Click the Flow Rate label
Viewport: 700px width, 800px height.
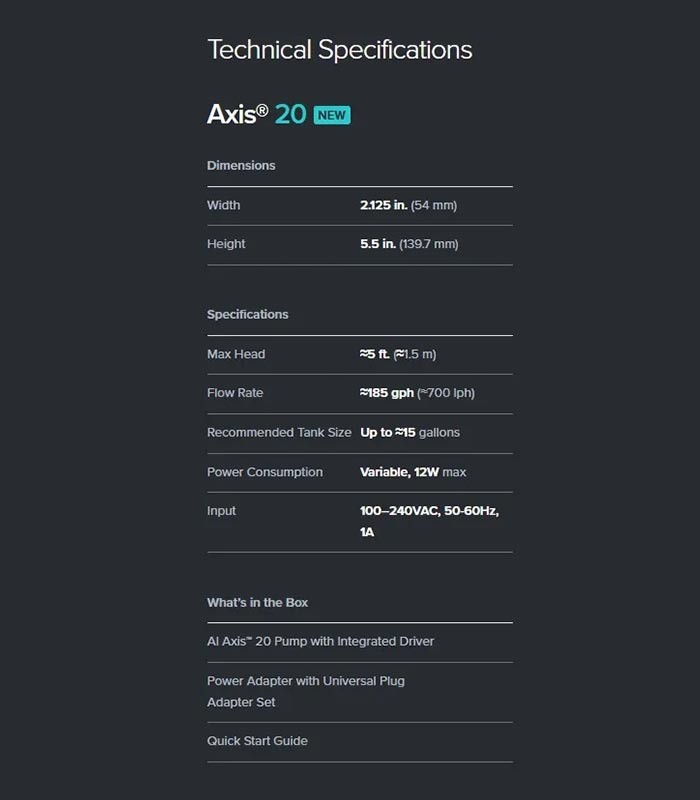click(235, 393)
